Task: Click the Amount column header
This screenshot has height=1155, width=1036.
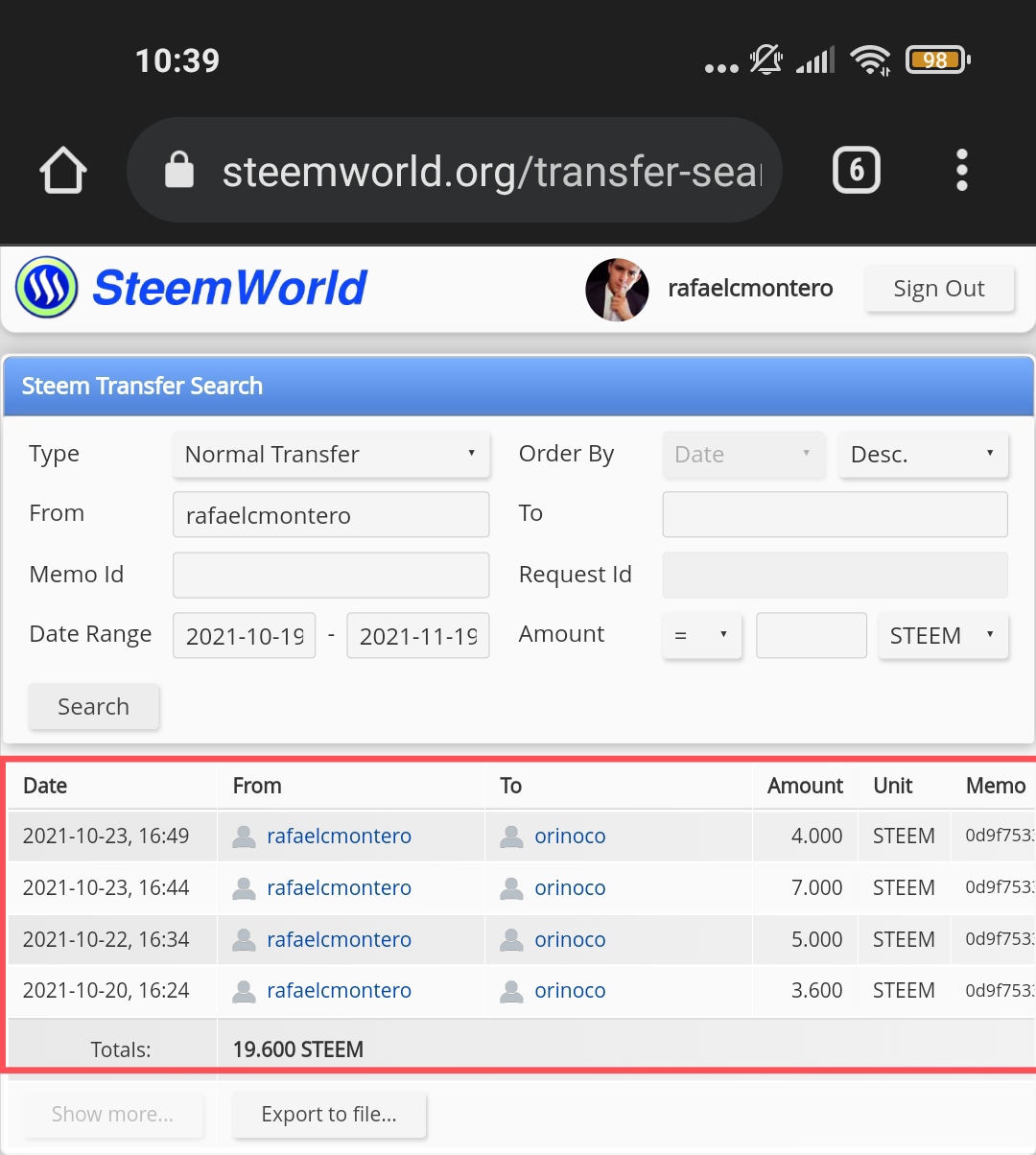Action: pyautogui.click(x=805, y=786)
